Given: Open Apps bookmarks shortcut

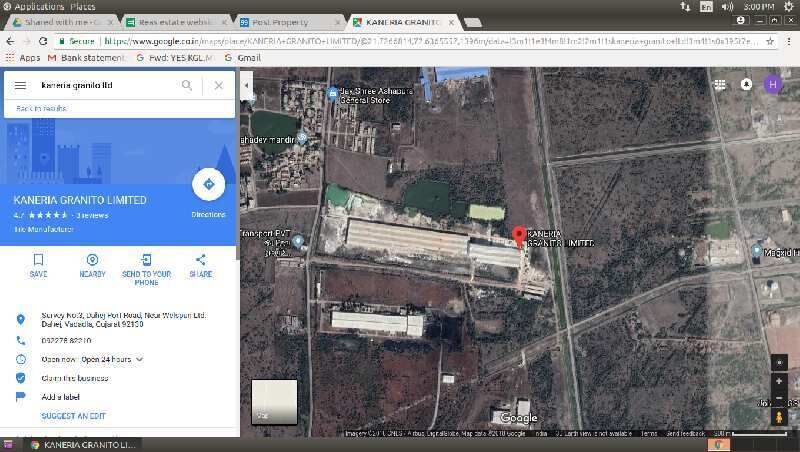Looking at the screenshot, I should point(22,58).
